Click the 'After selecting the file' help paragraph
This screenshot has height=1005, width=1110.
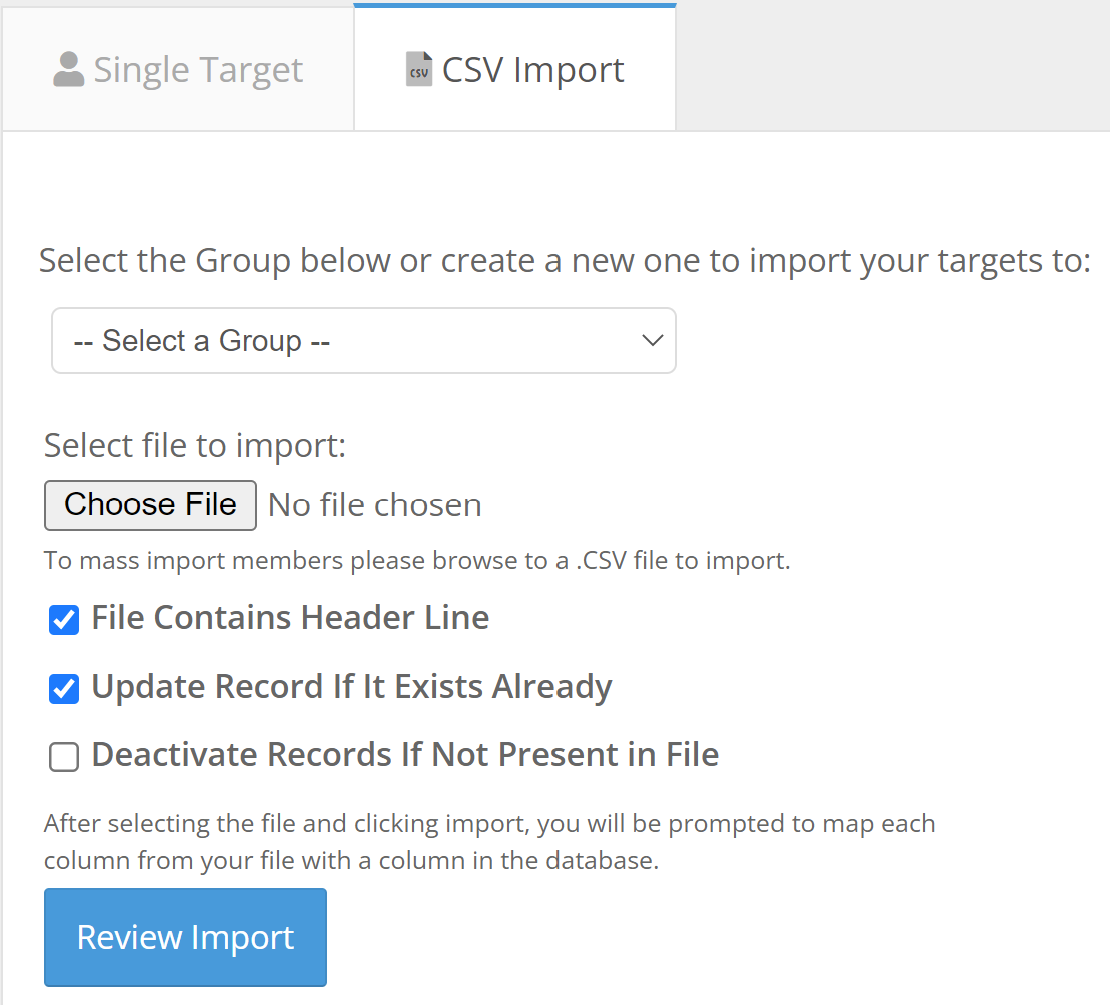[489, 842]
